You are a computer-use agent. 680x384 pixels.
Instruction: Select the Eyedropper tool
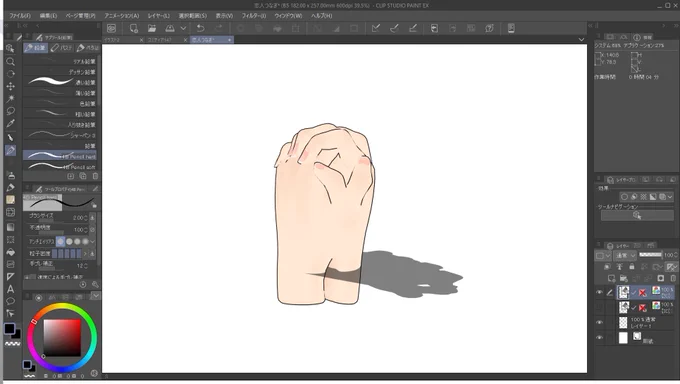click(x=10, y=124)
